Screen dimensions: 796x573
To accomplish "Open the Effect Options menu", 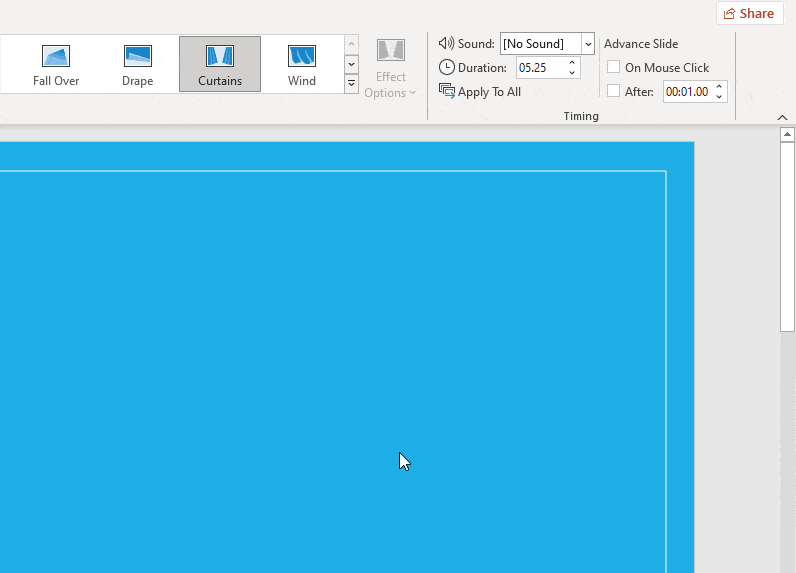I will (390, 68).
